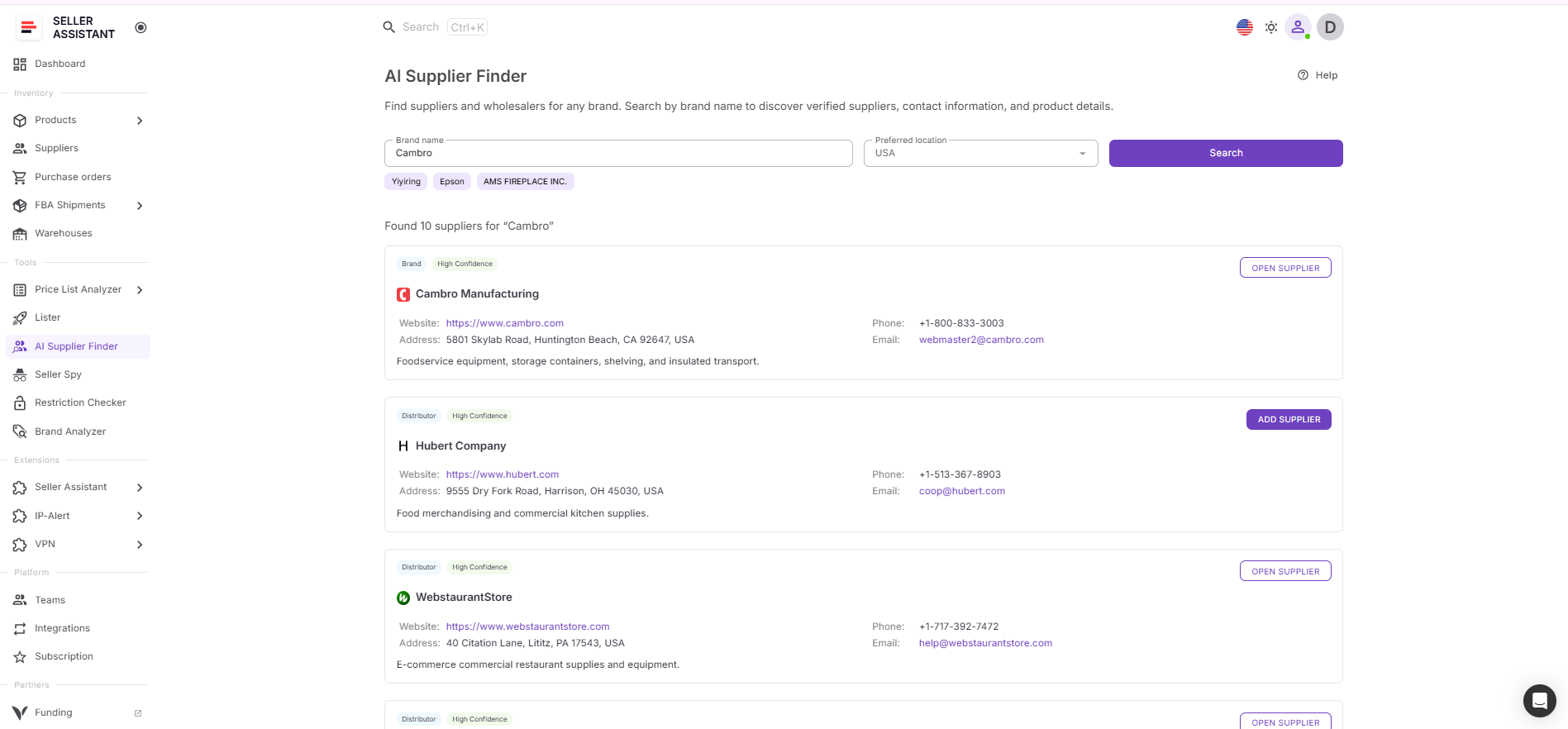Image resolution: width=1568 pixels, height=729 pixels.
Task: Click the search magnifier icon
Action: (388, 27)
